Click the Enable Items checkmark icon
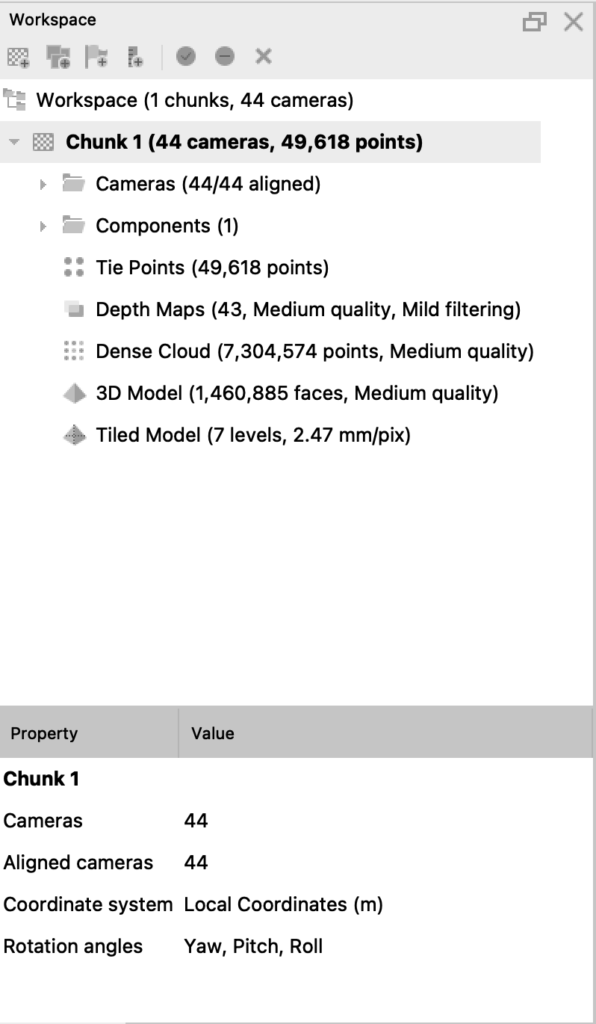The height and width of the screenshot is (1024, 596). 186,57
